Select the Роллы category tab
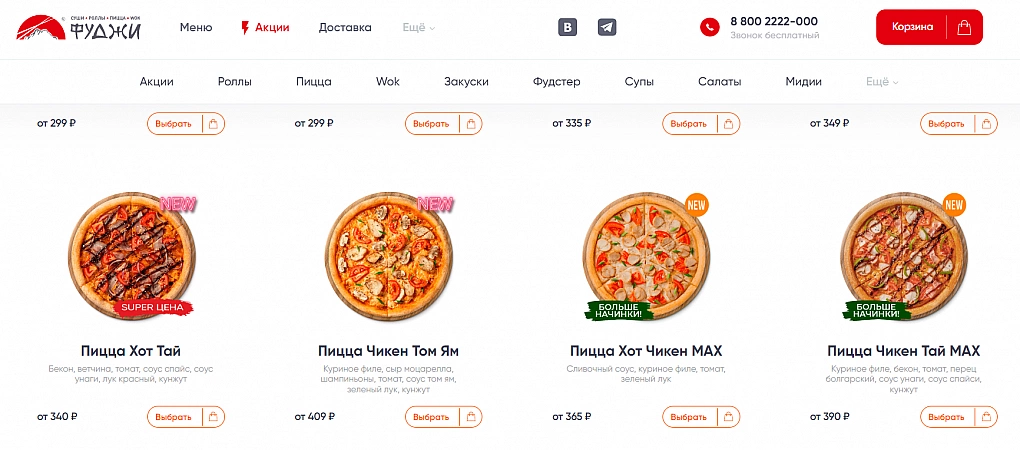 pyautogui.click(x=235, y=82)
